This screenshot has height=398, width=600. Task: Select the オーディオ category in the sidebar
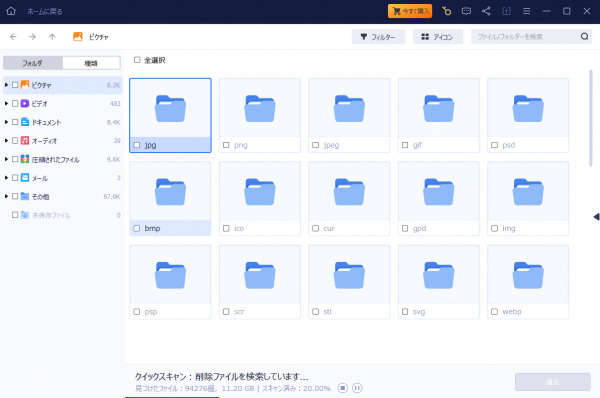(62, 140)
